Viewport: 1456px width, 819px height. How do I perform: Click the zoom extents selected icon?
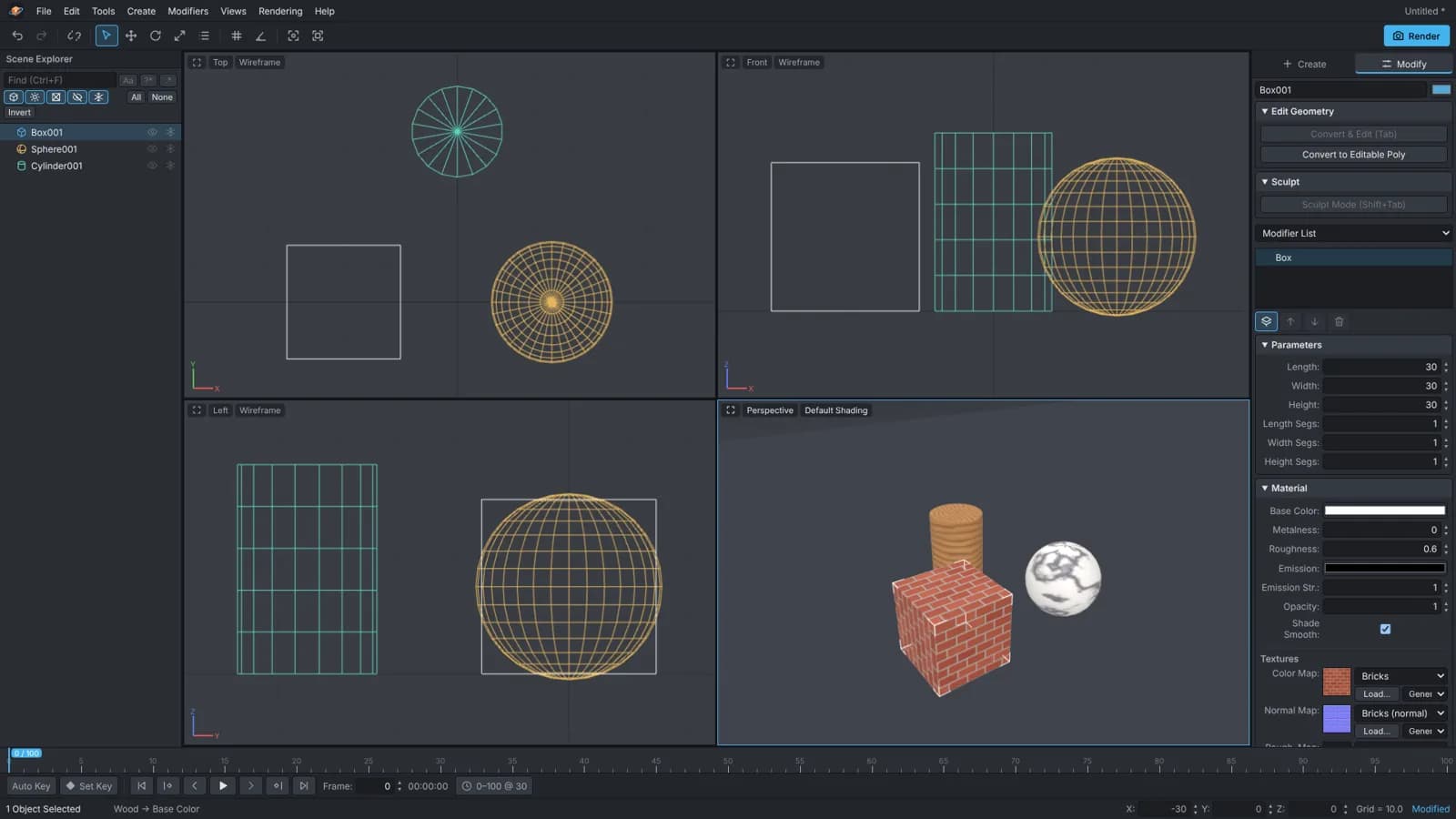(x=293, y=35)
